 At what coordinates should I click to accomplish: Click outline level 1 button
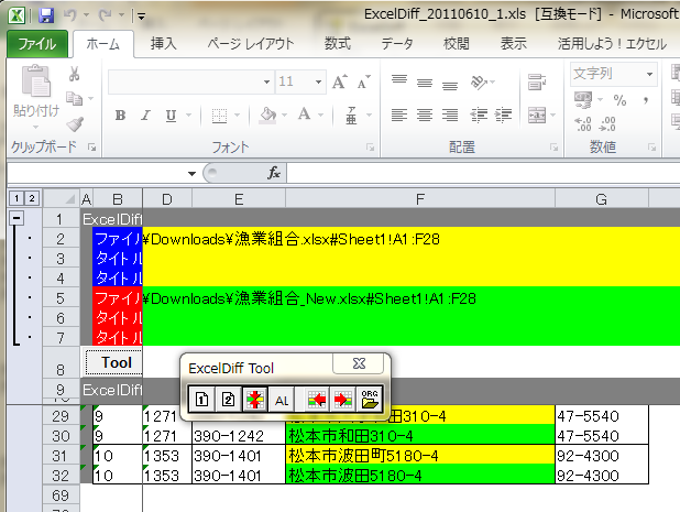[x=16, y=199]
